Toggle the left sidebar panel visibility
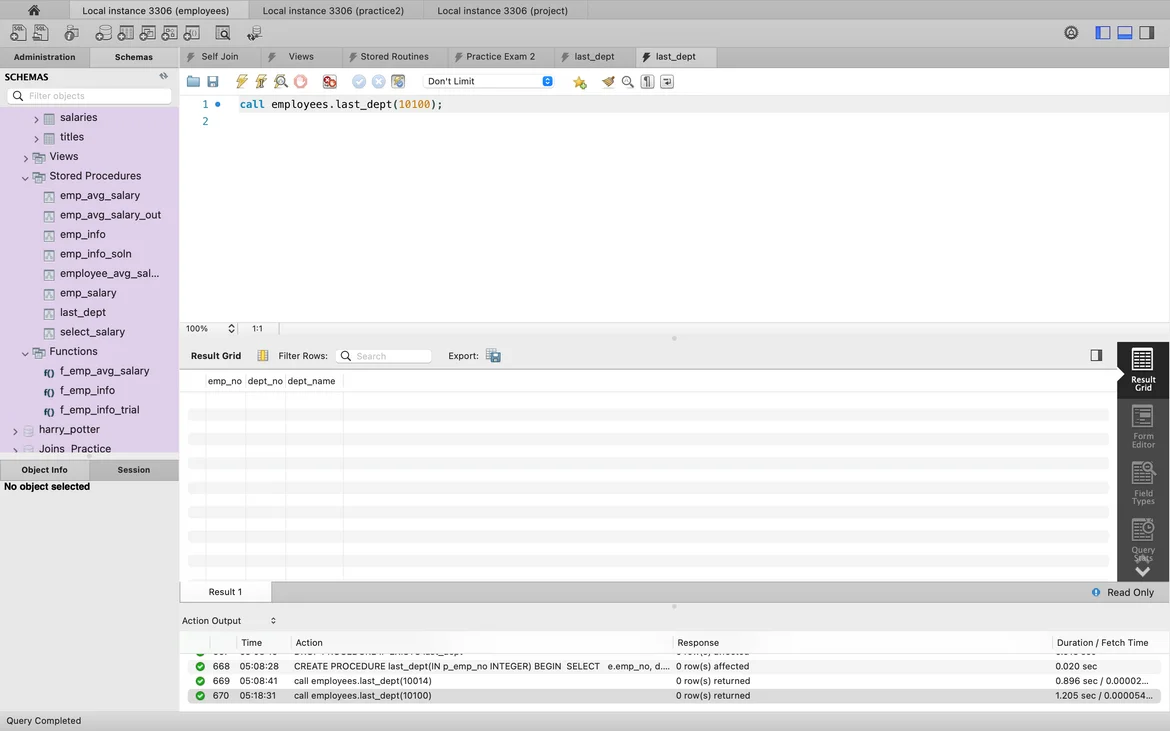 pyautogui.click(x=1103, y=33)
